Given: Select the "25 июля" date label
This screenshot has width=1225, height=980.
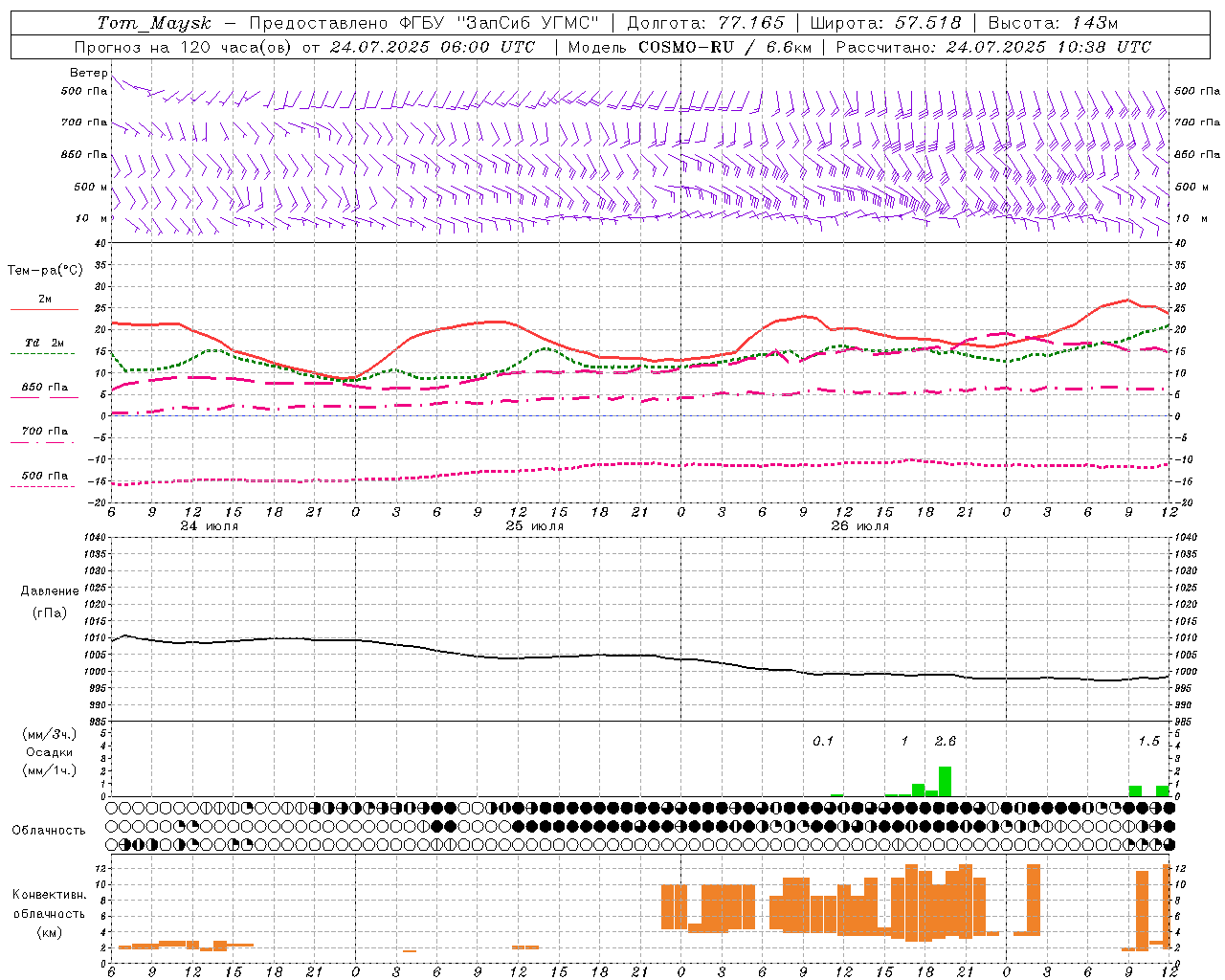Looking at the screenshot, I should click(x=535, y=526).
